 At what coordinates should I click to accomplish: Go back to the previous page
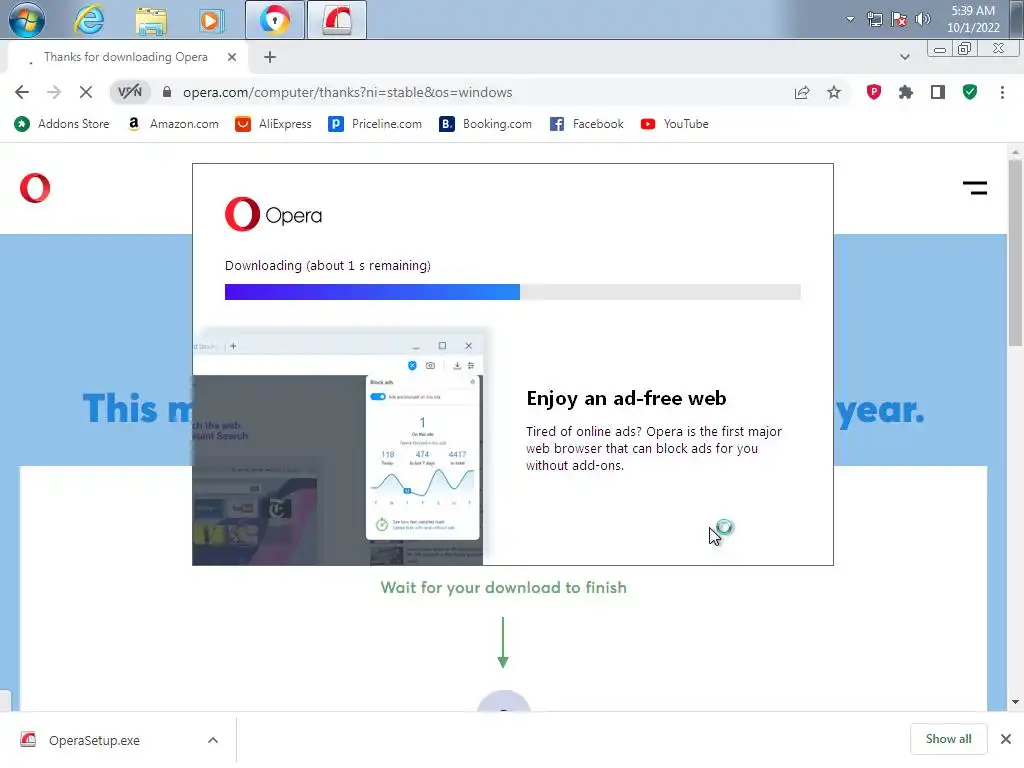pos(22,92)
